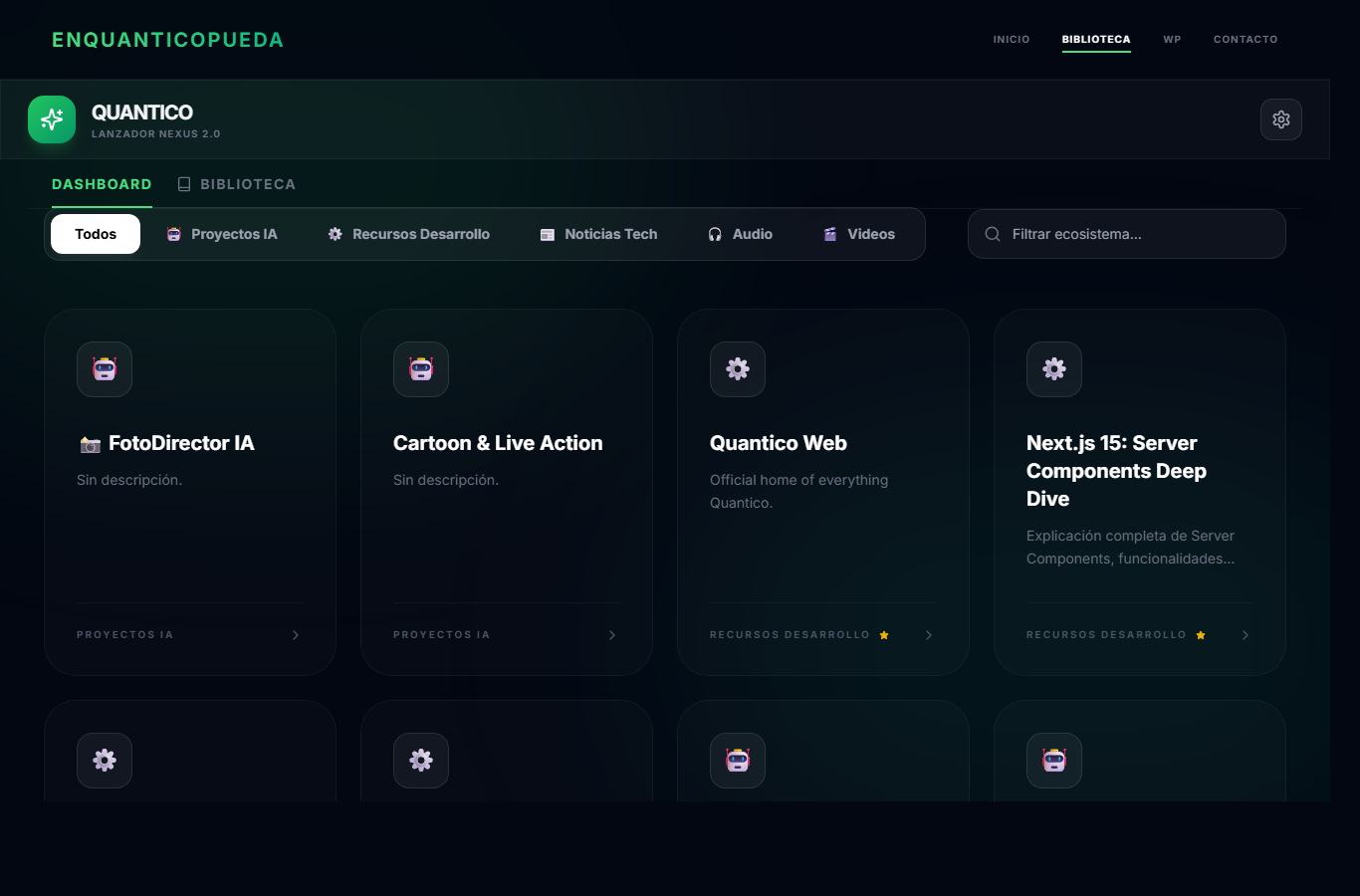Select the Todos filter pill
The width and height of the screenshot is (1360, 896).
(96, 234)
